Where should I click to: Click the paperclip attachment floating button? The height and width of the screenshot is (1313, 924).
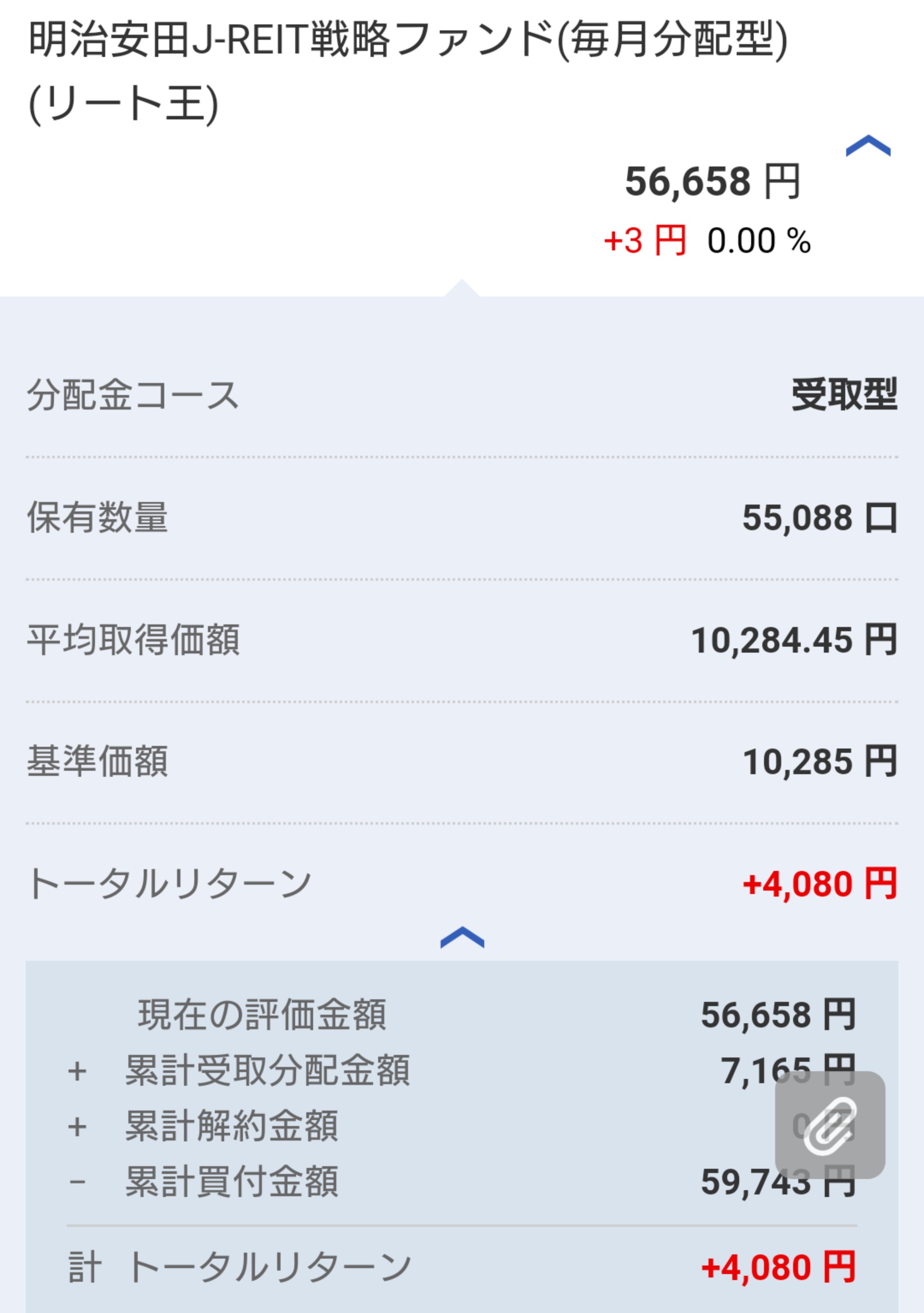pos(829,1125)
